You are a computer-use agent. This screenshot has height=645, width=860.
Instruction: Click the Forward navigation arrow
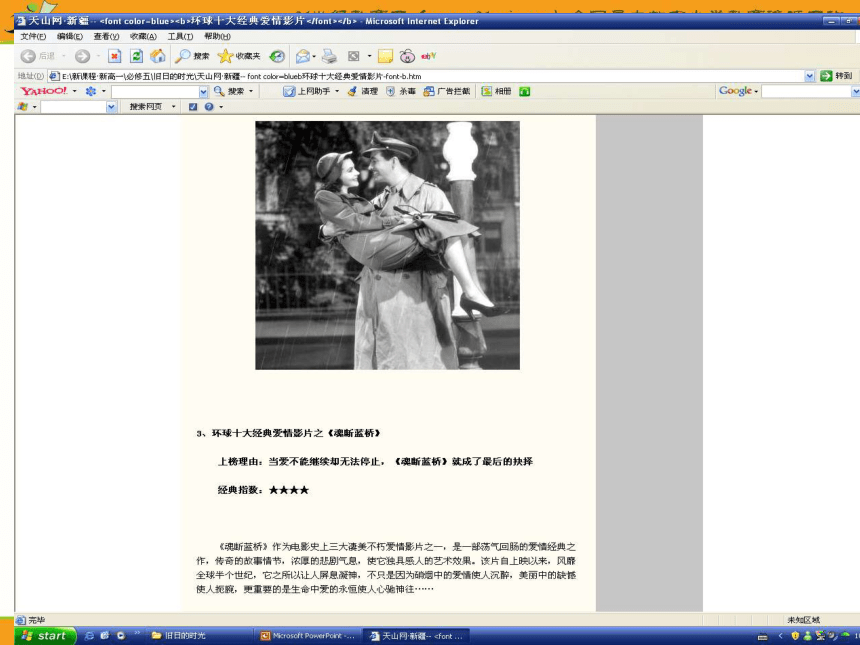coord(82,56)
